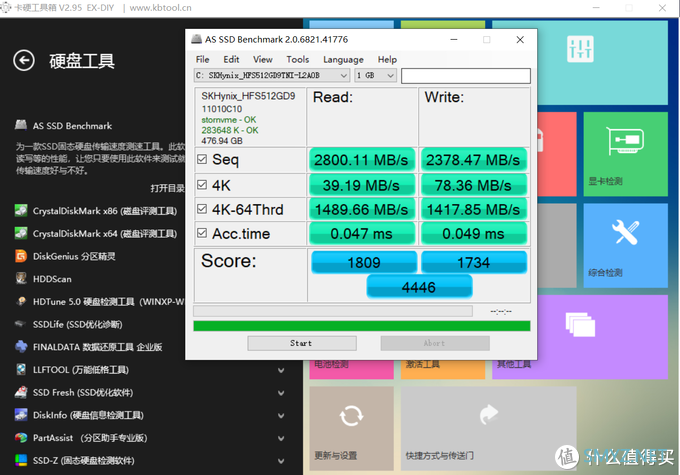This screenshot has height=475, width=680.
Task: Click the AS SSD Benchmark window title icon
Action: point(196,39)
